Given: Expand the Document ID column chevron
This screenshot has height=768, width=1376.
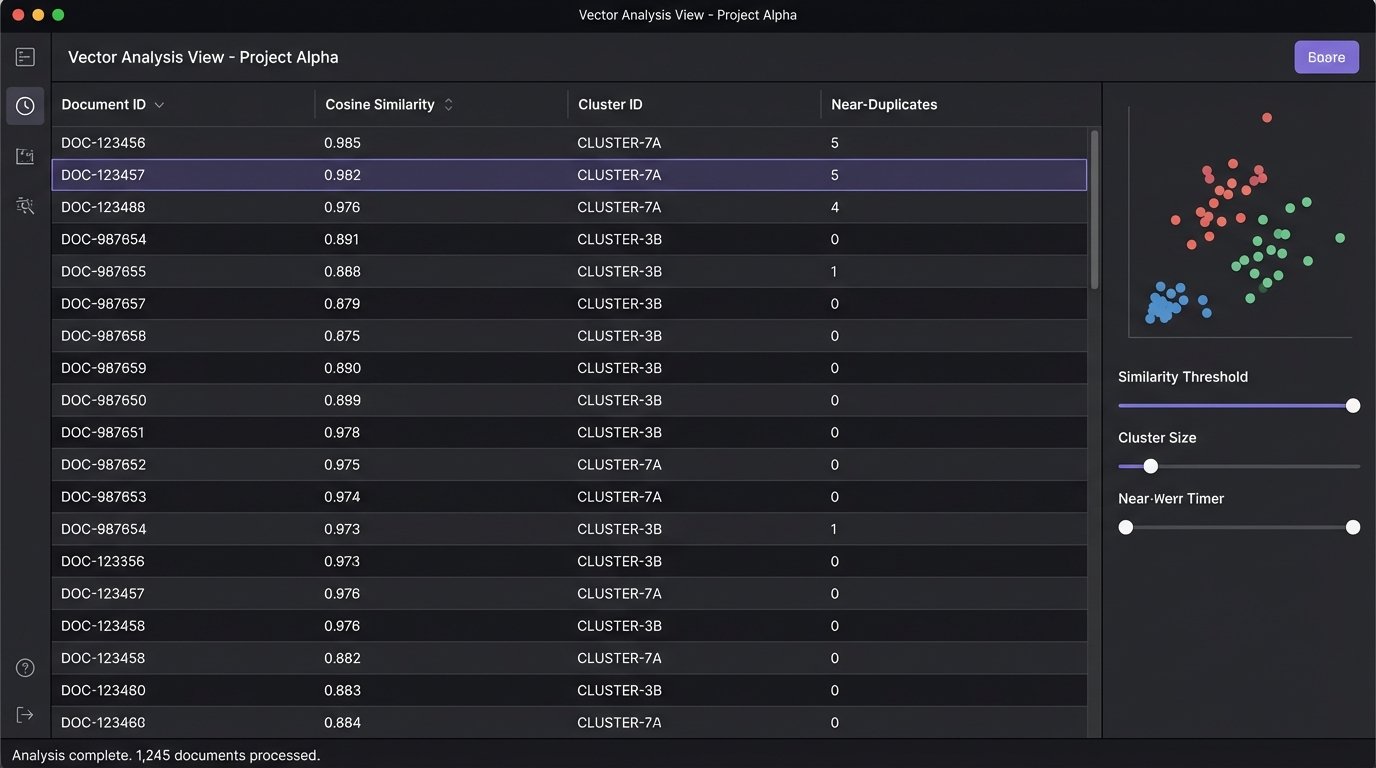Looking at the screenshot, I should pos(160,105).
